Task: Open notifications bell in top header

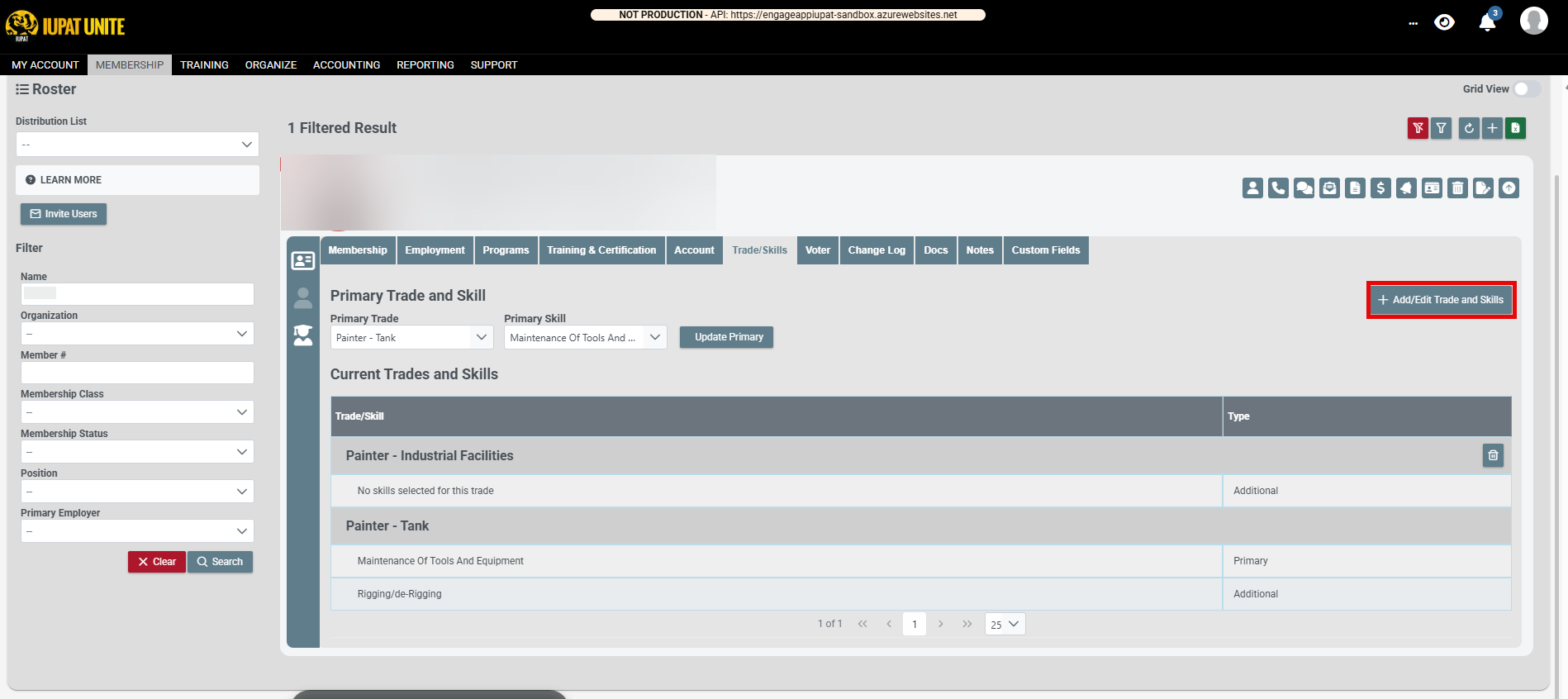Action: [1487, 22]
